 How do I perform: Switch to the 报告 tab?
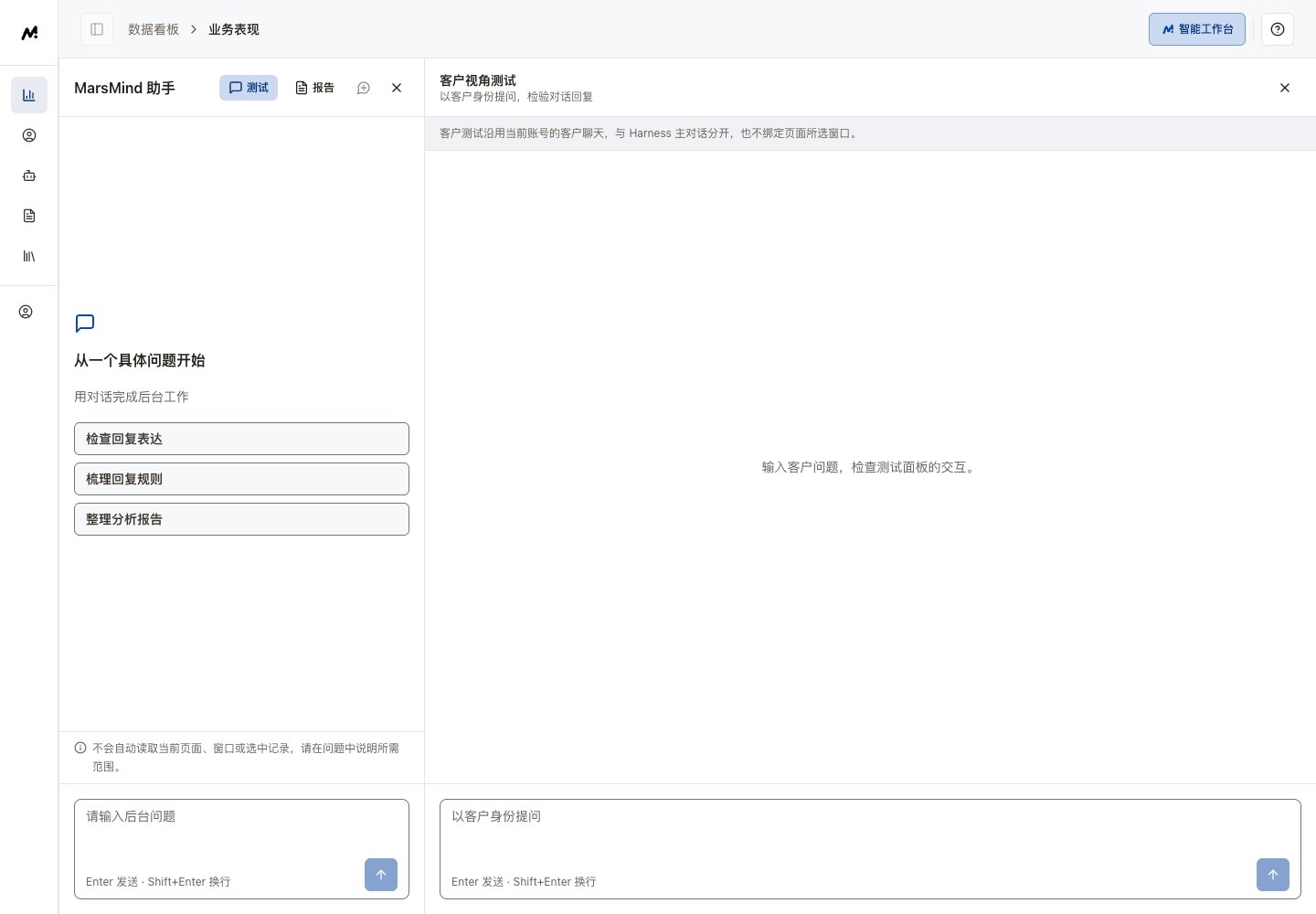(314, 88)
